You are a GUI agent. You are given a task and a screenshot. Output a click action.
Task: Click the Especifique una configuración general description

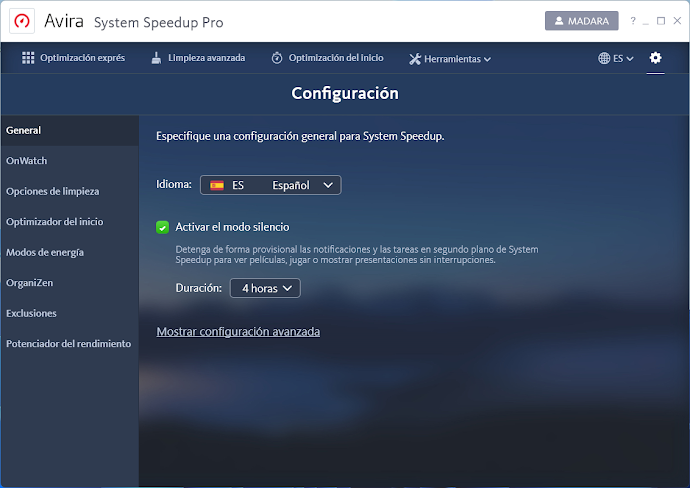[x=300, y=136]
